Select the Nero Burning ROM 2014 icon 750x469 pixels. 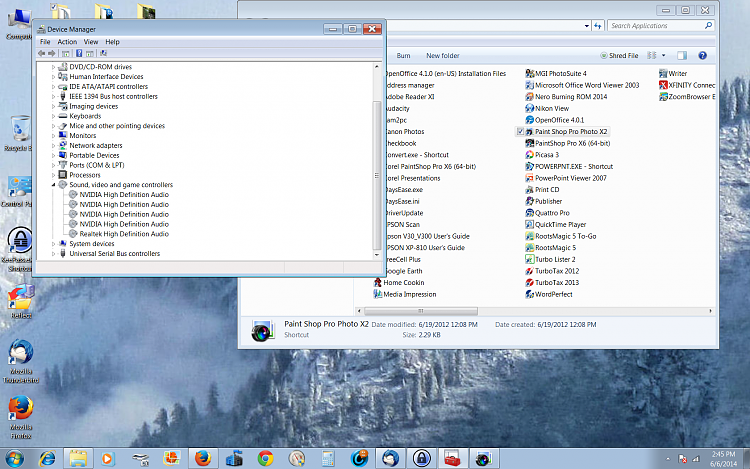(x=529, y=97)
